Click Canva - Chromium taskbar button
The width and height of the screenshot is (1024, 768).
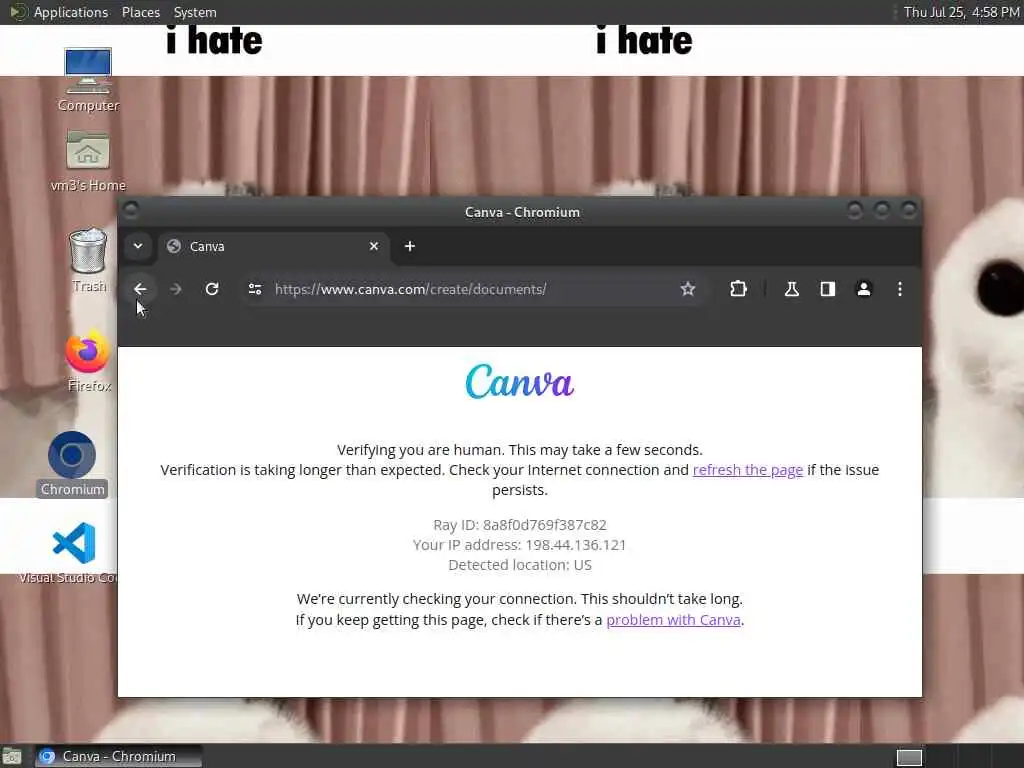pos(118,756)
